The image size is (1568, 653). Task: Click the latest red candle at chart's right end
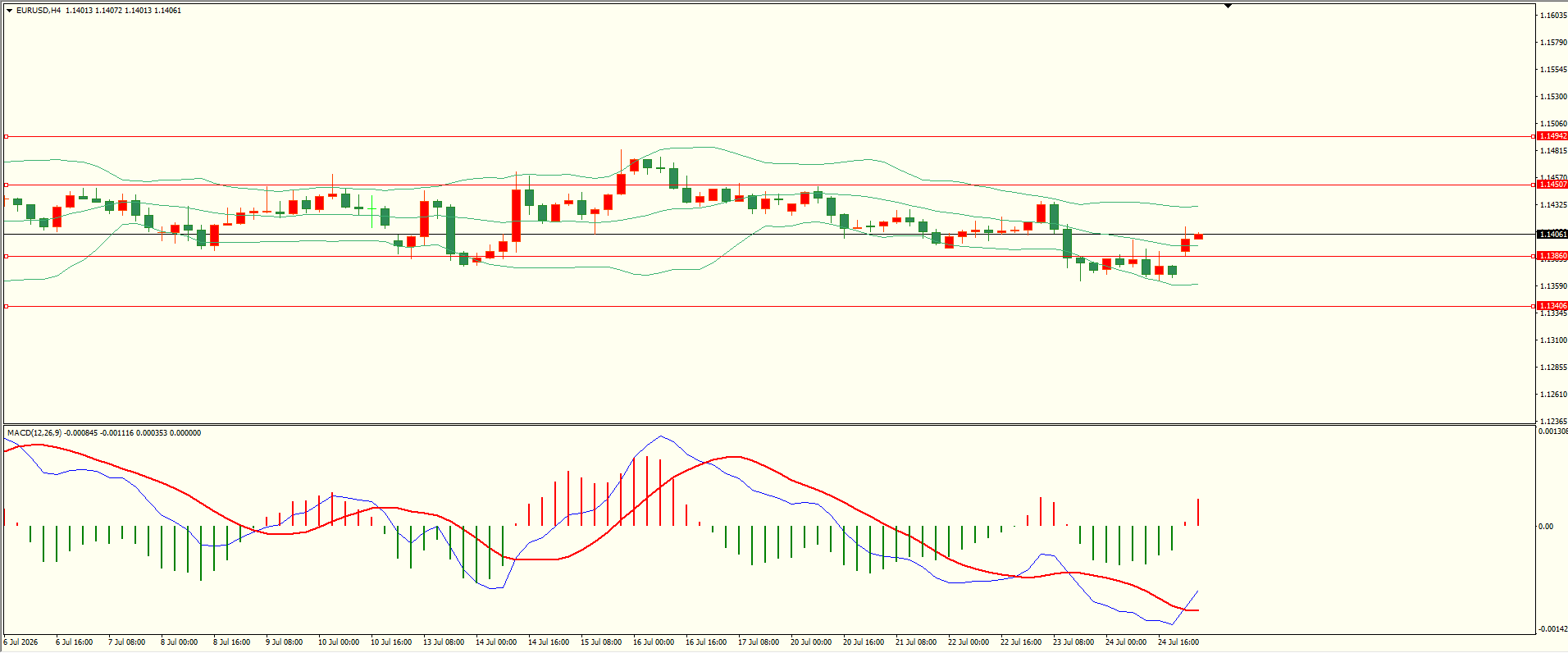[x=1198, y=236]
